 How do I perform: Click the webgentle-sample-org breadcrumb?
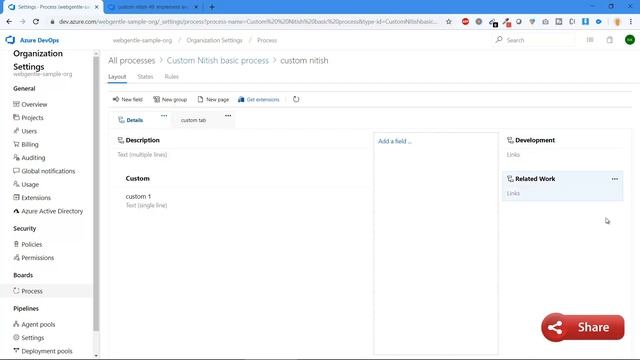click(x=142, y=40)
